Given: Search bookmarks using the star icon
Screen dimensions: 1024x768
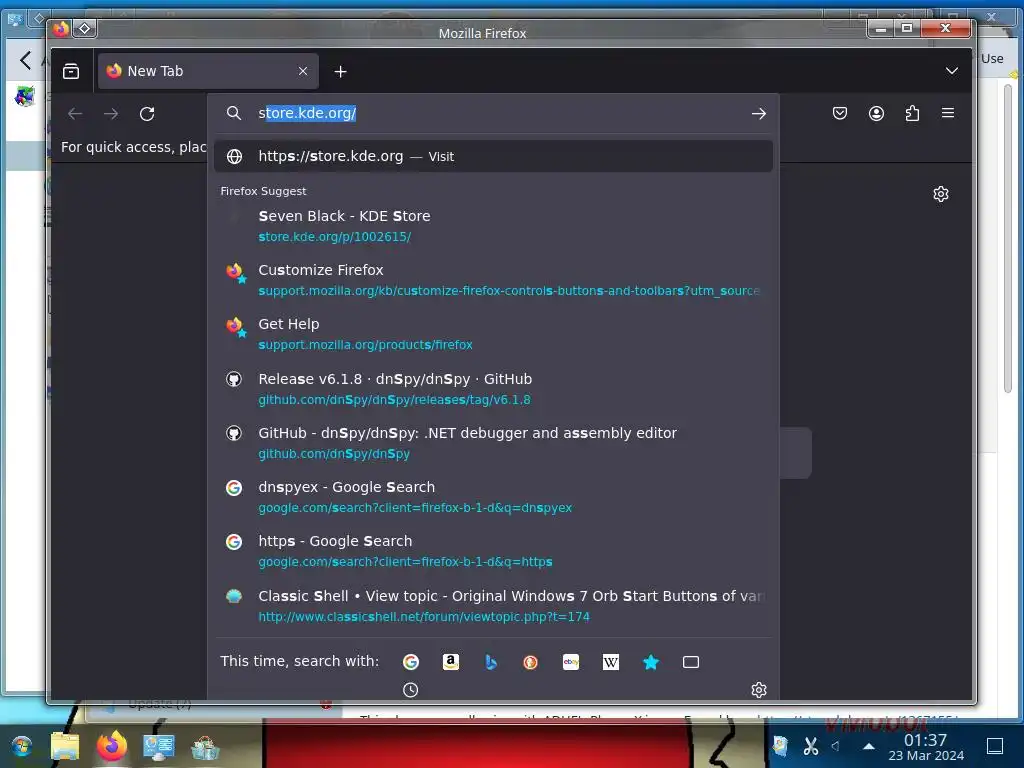Looking at the screenshot, I should (x=650, y=662).
